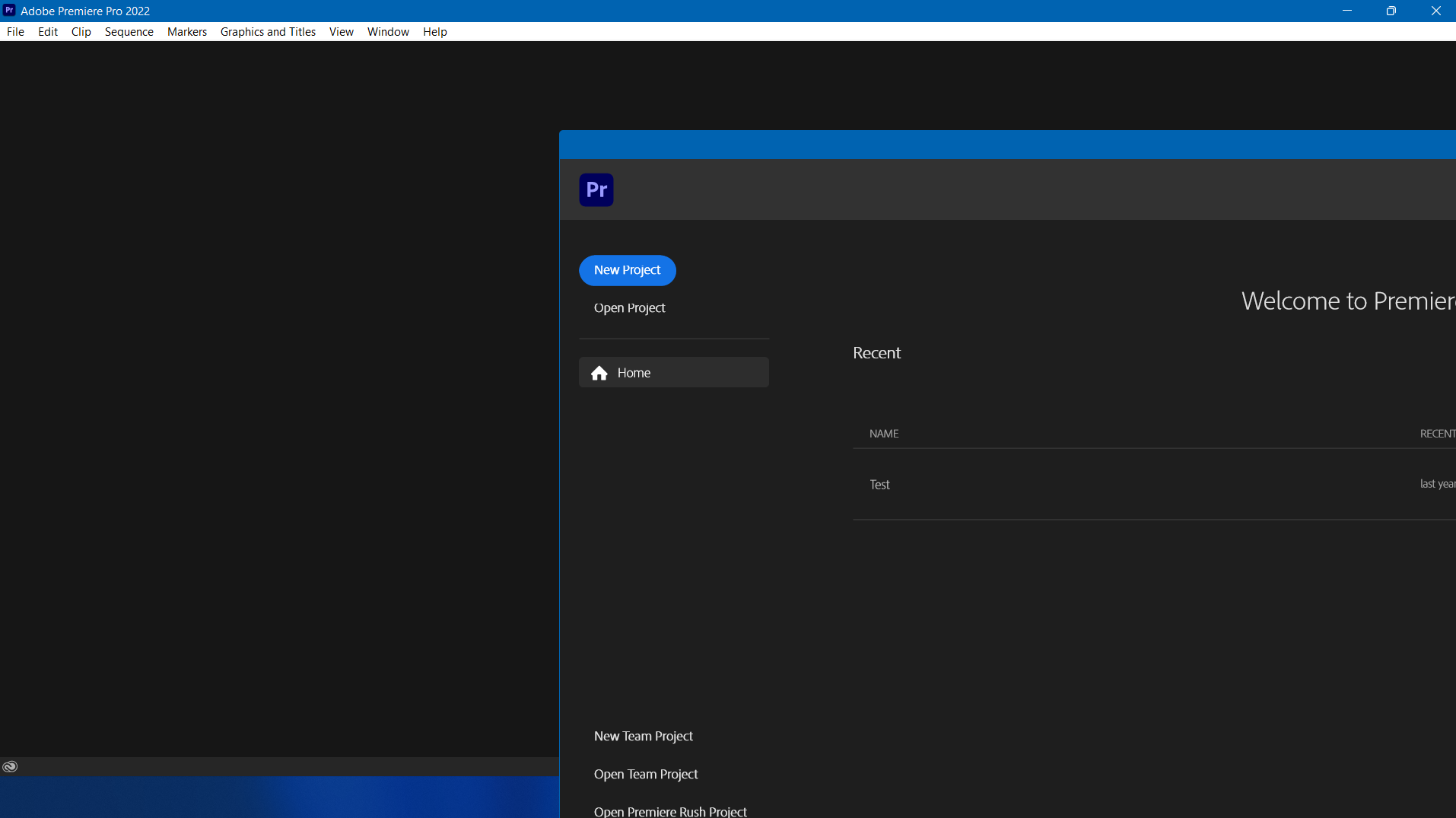The height and width of the screenshot is (818, 1456).
Task: Click the Pr icon in the title bar
Action: point(8,10)
